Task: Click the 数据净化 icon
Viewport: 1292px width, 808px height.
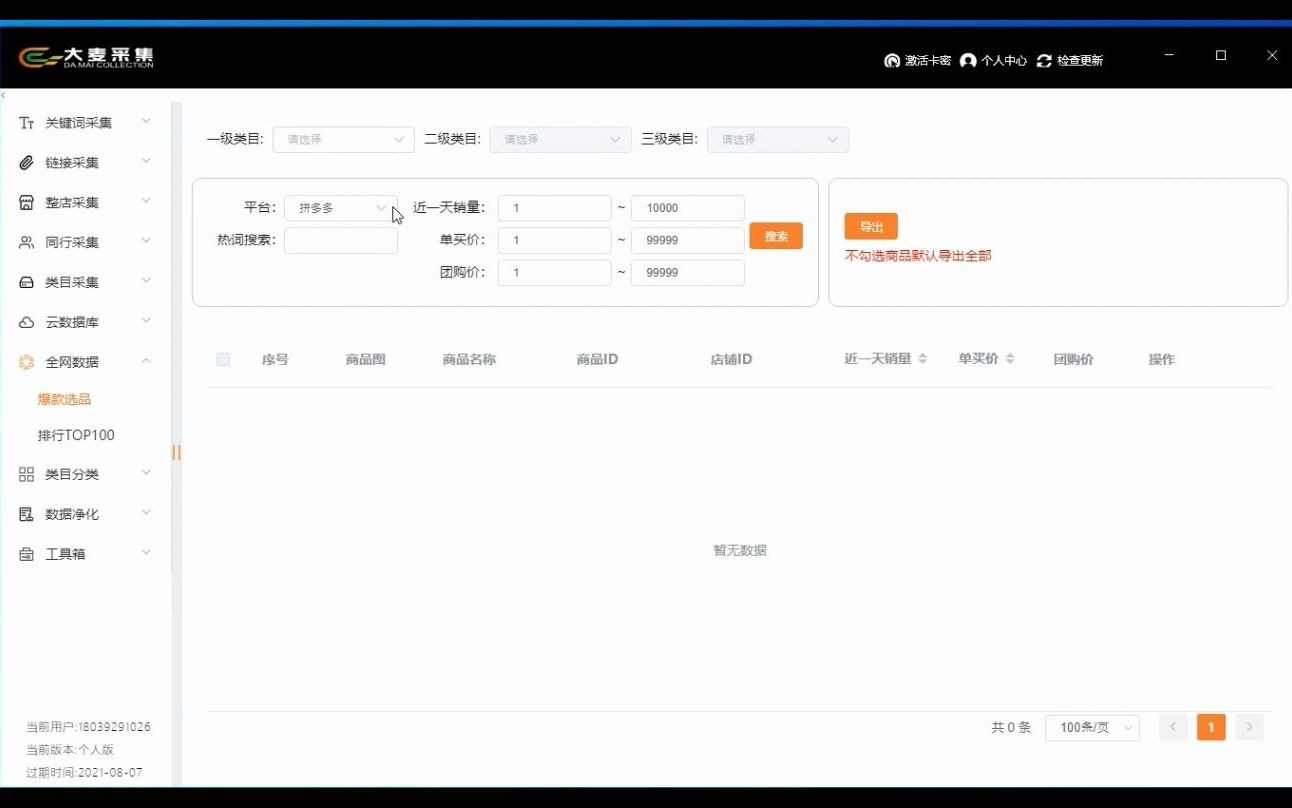Action: (x=27, y=515)
